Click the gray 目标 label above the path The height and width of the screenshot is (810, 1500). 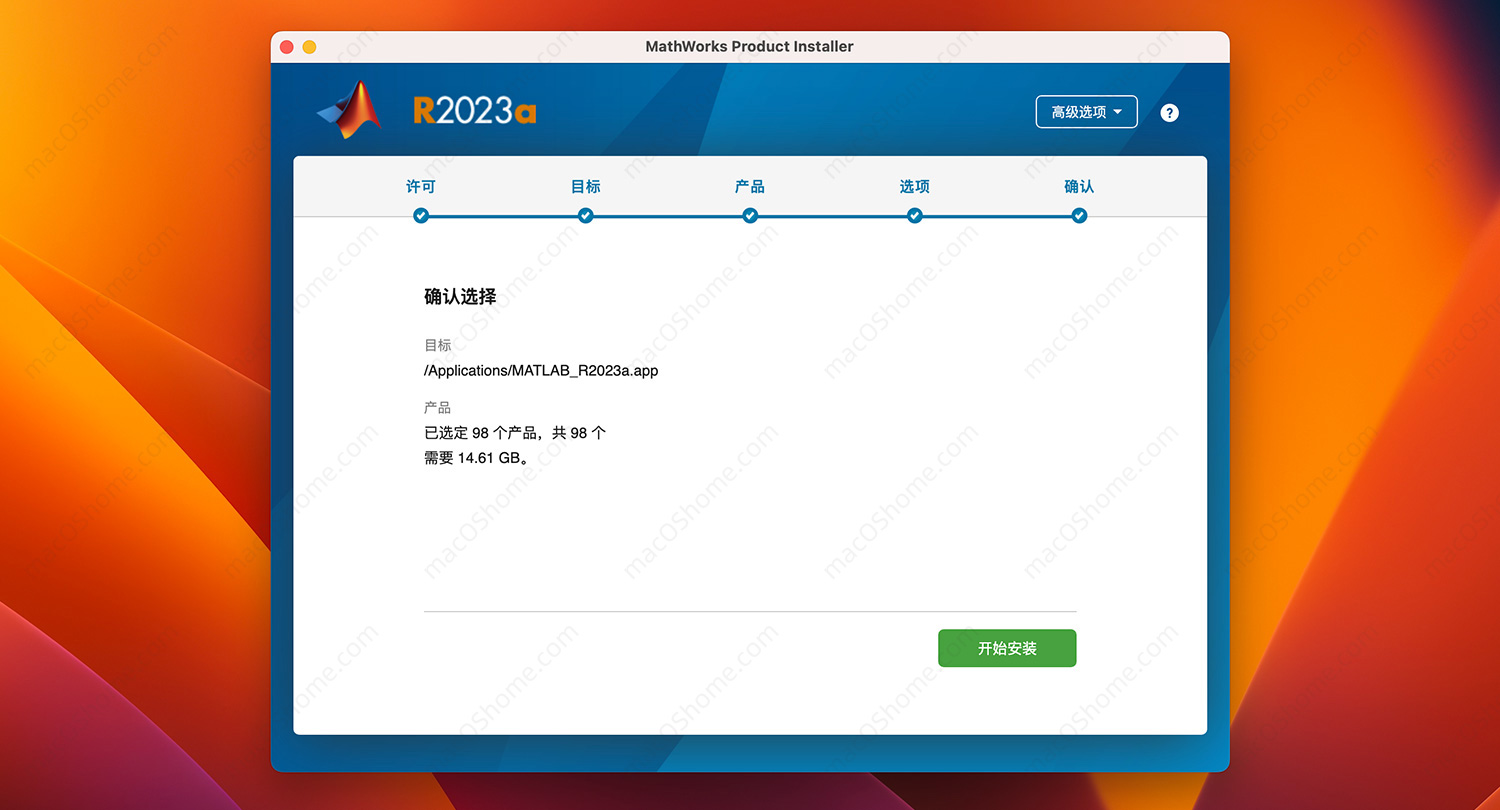pos(437,345)
